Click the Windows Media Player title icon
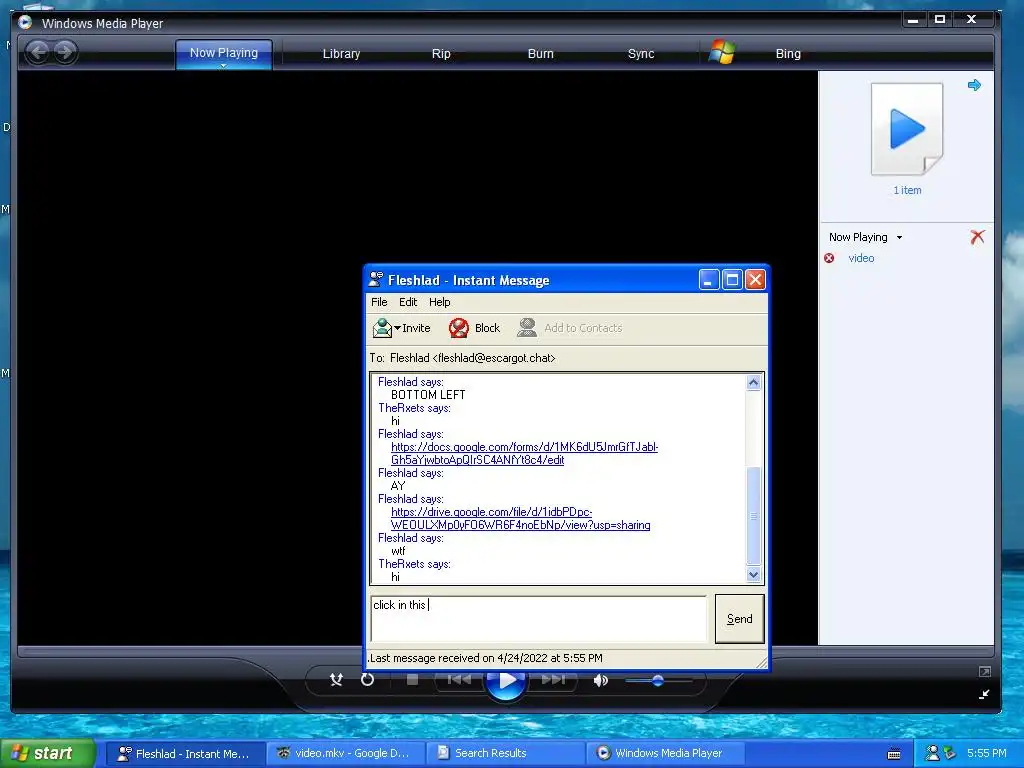The image size is (1024, 768). click(x=25, y=22)
